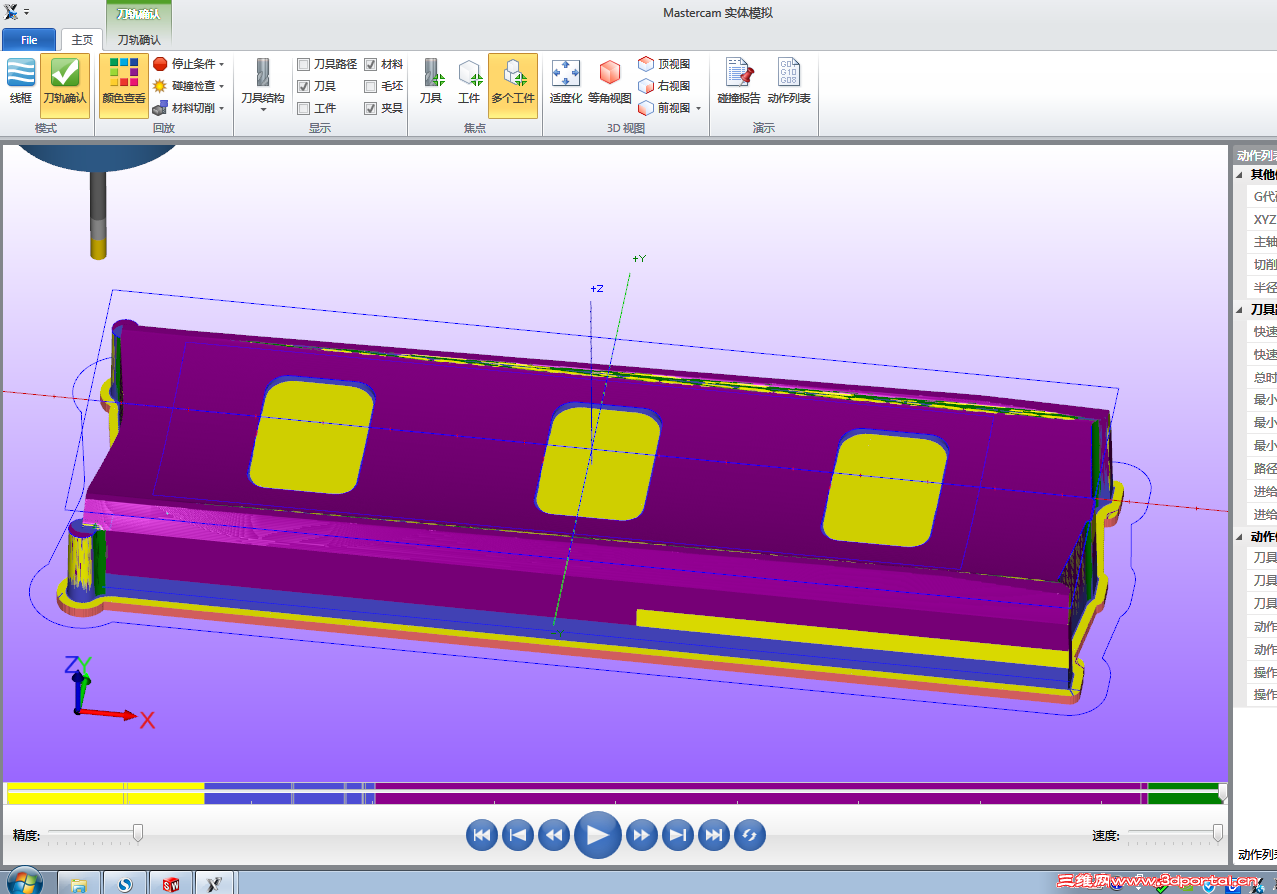Screen dimensions: 1277x894
Task: Enable the 刀具路径 toolpath display checkbox
Action: click(304, 64)
